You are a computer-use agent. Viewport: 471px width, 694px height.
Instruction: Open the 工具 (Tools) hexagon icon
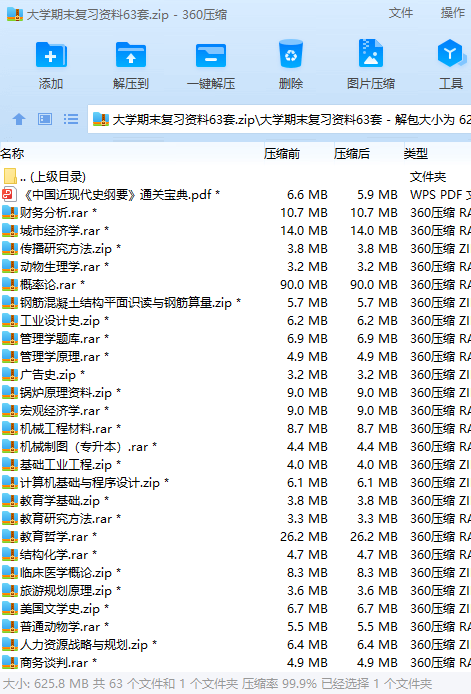pos(451,53)
